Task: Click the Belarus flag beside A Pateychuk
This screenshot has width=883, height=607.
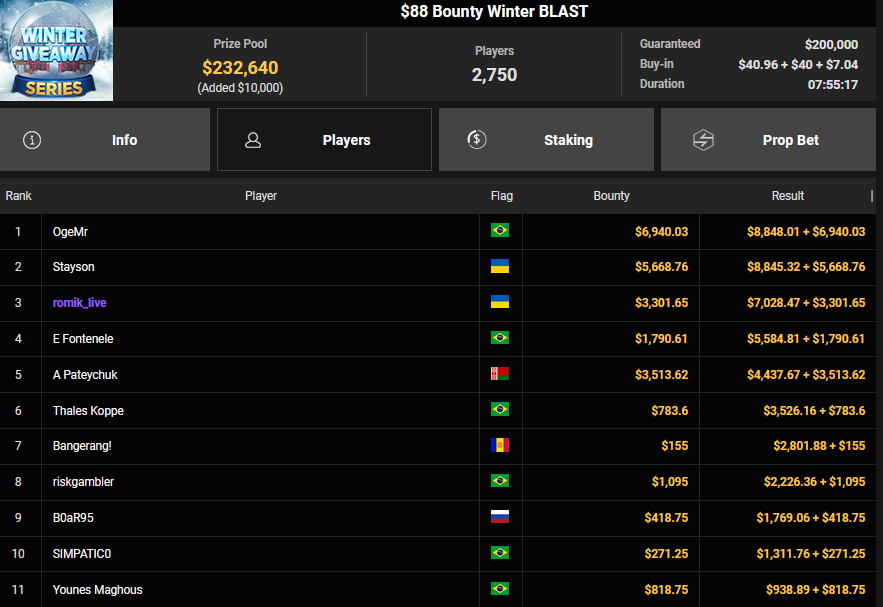Action: tap(500, 375)
